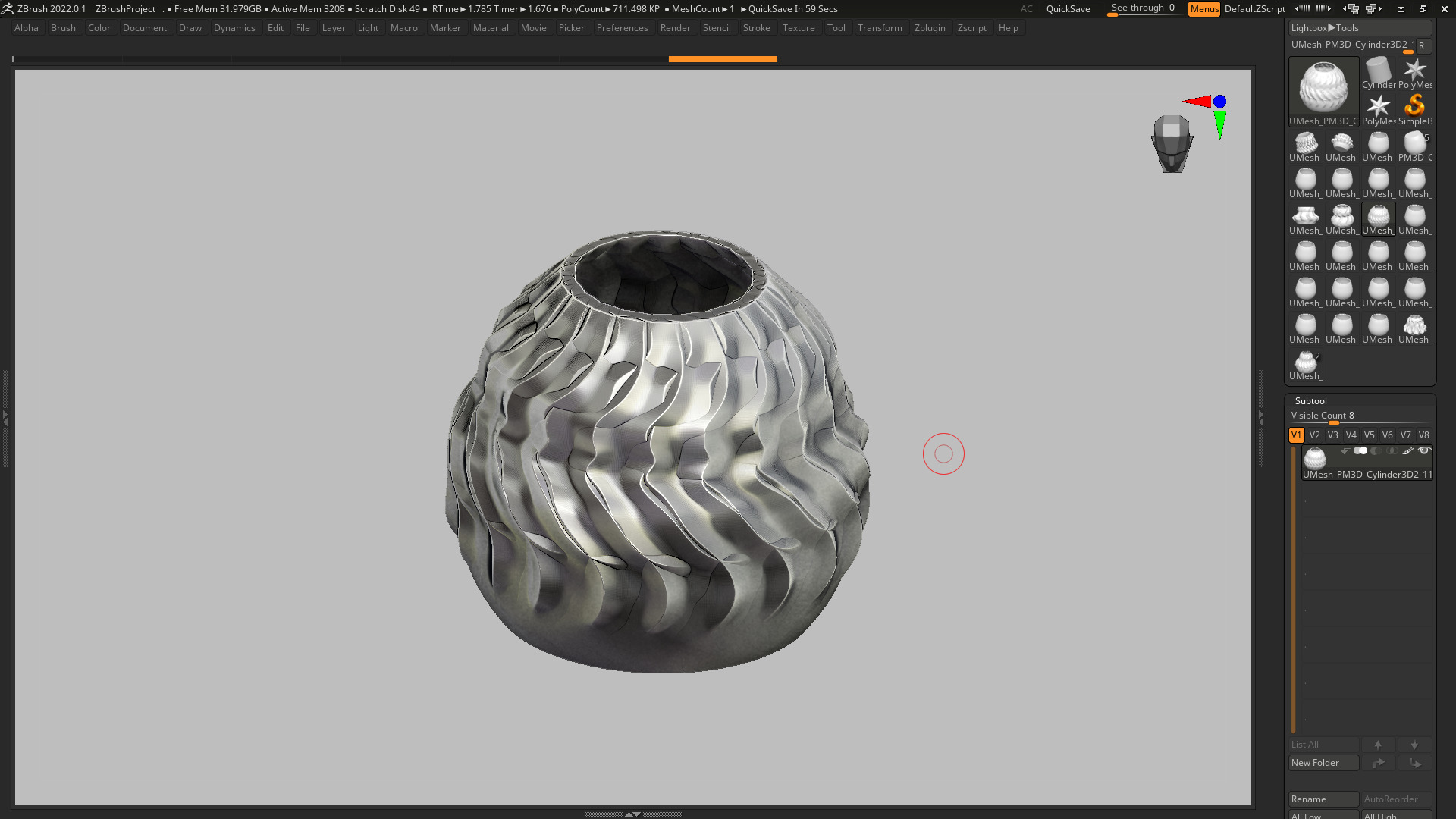Click the QuickSave In 59 Secs text
1456x819 pixels.
click(x=792, y=9)
